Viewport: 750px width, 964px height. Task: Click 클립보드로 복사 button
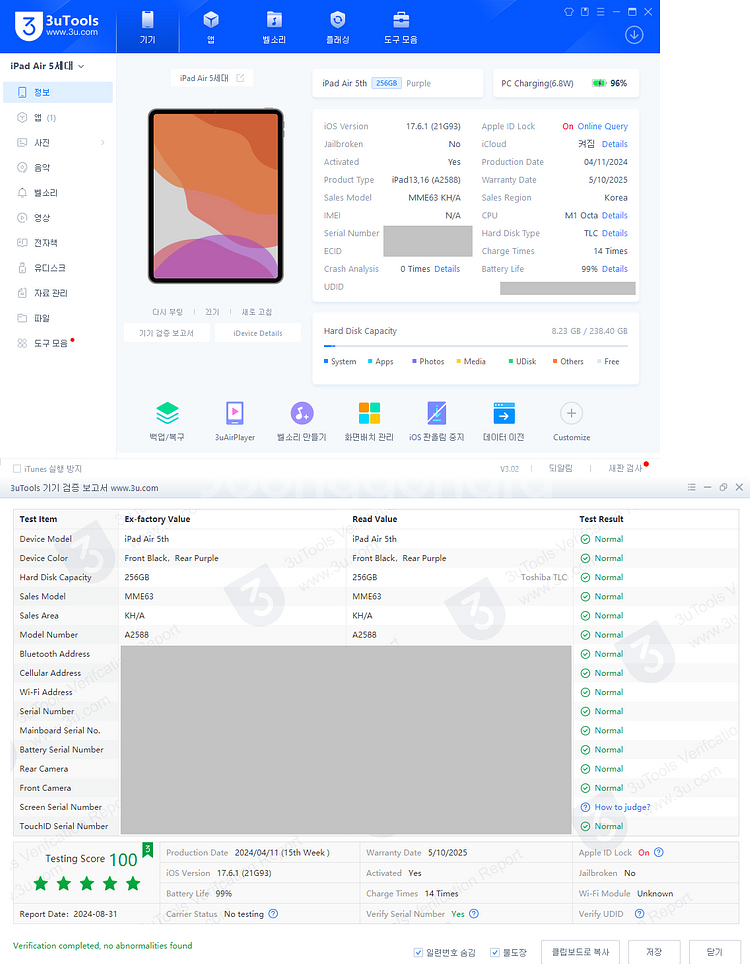pos(580,952)
